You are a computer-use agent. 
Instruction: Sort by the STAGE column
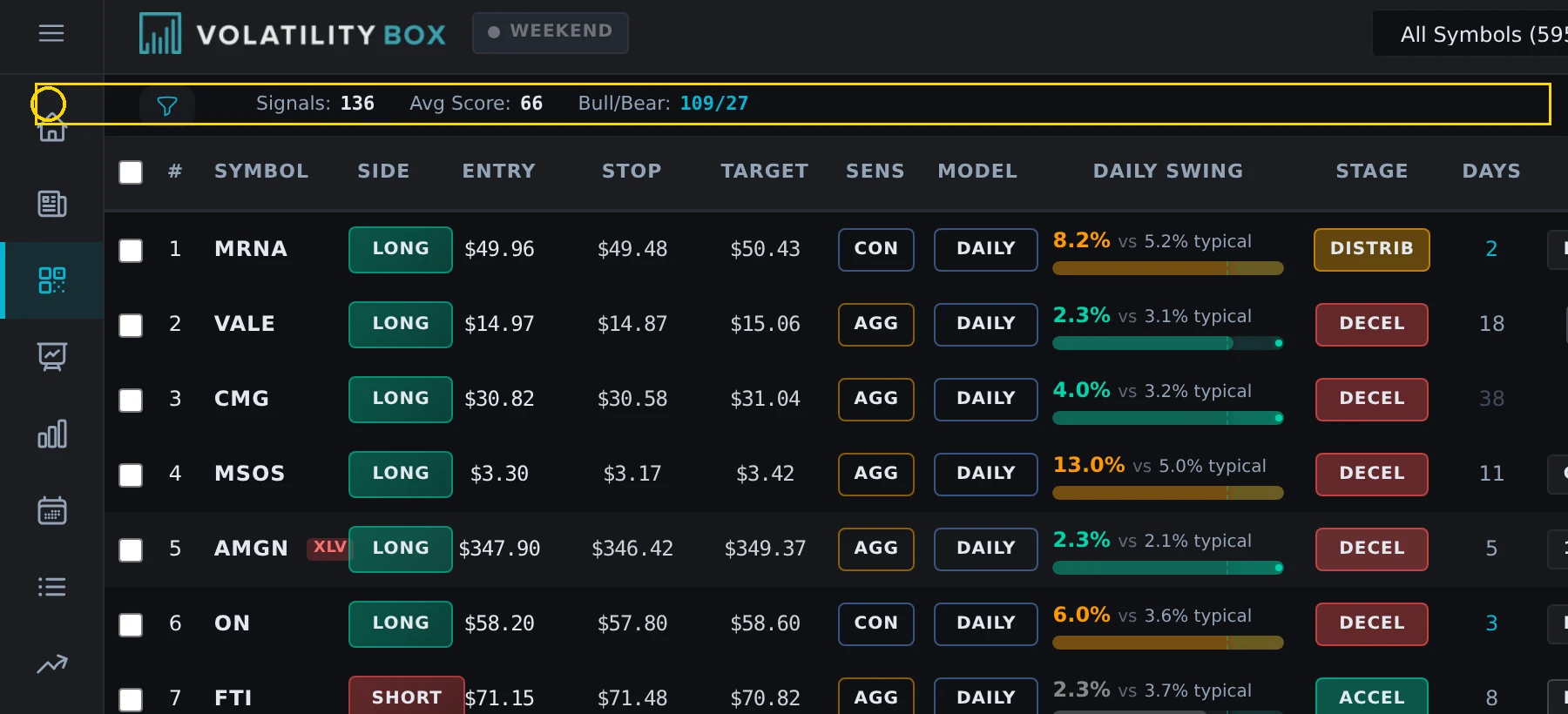coord(1372,172)
